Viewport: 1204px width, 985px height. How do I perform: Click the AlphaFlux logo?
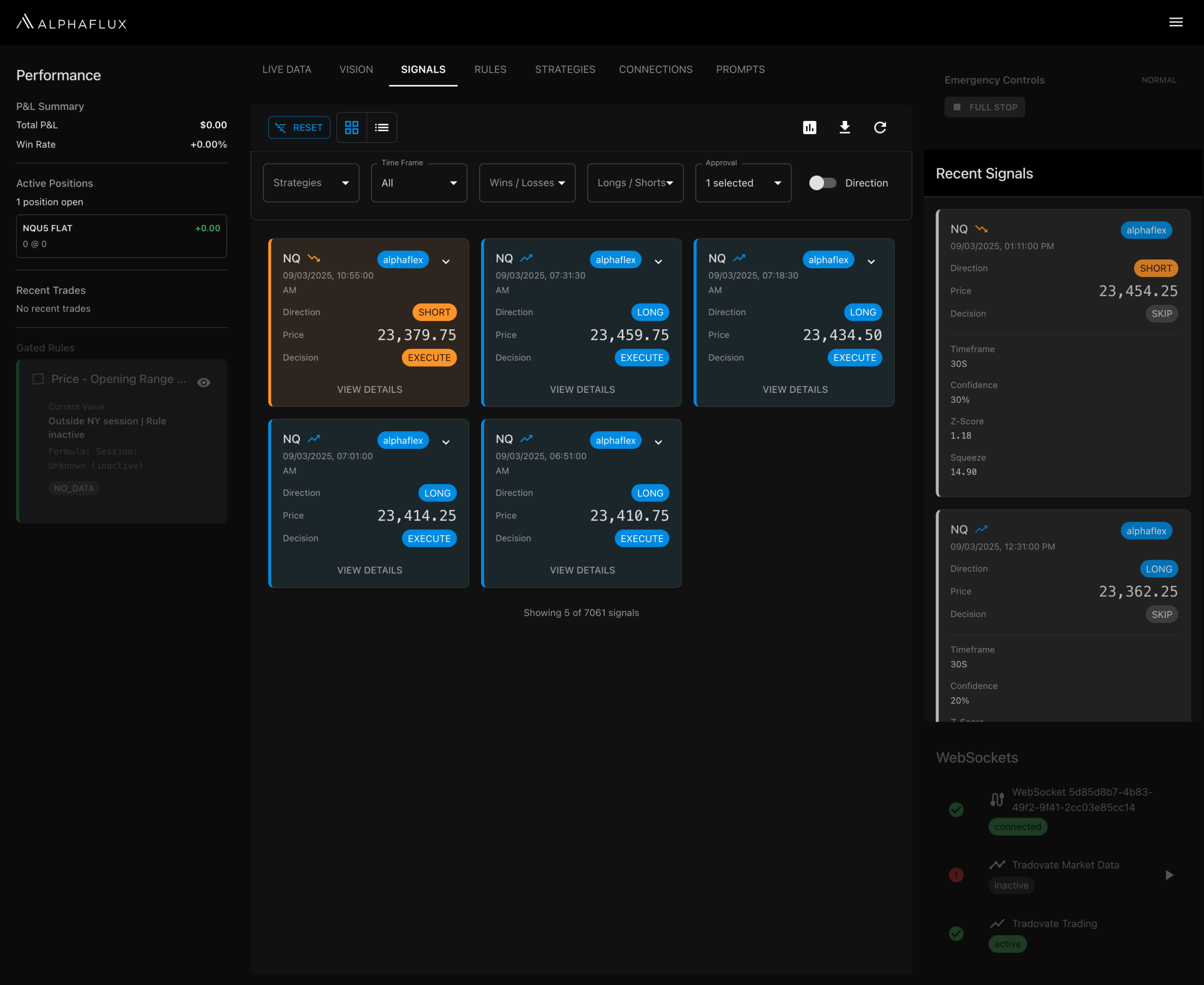pos(71,23)
